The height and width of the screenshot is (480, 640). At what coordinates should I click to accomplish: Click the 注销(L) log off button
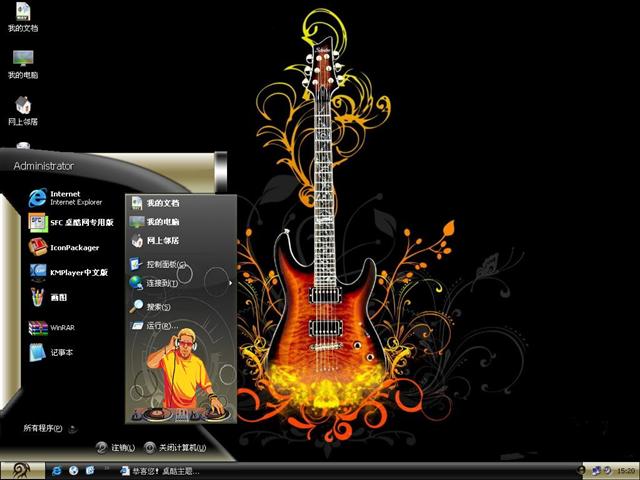pos(116,448)
